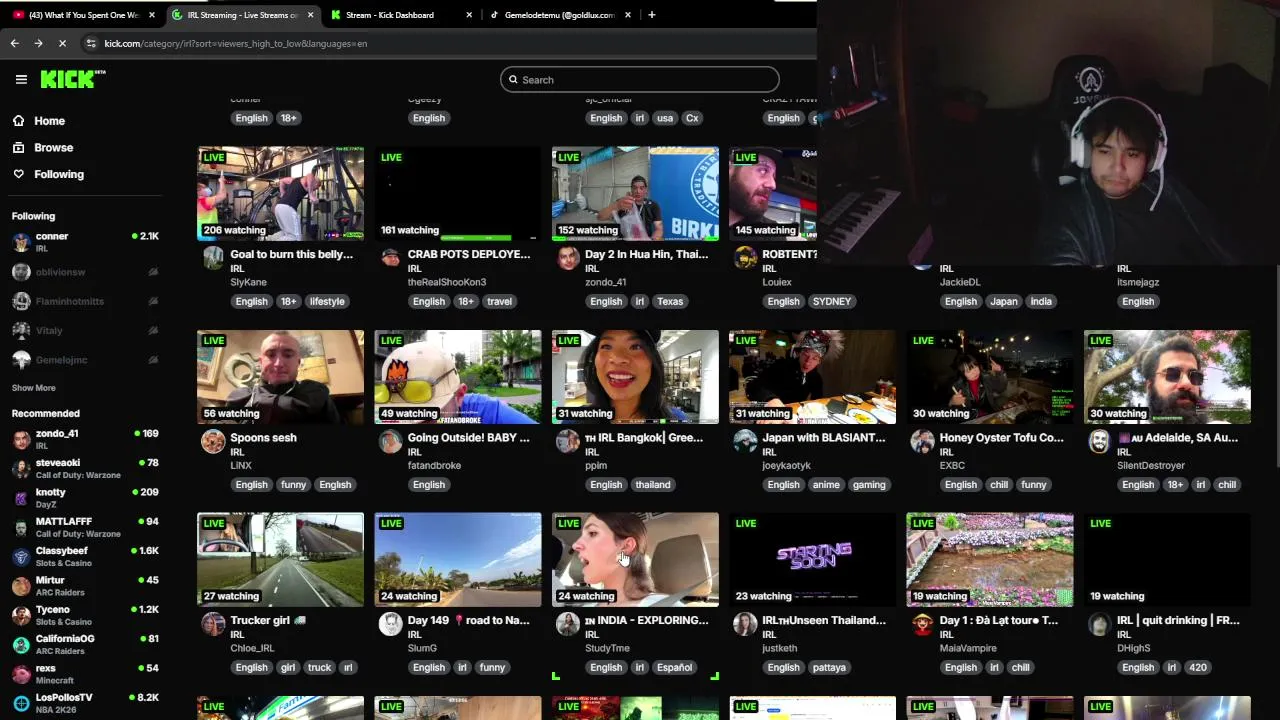The width and height of the screenshot is (1280, 720).
Task: Open oblivionsw channel in Following list
Action: click(x=85, y=272)
